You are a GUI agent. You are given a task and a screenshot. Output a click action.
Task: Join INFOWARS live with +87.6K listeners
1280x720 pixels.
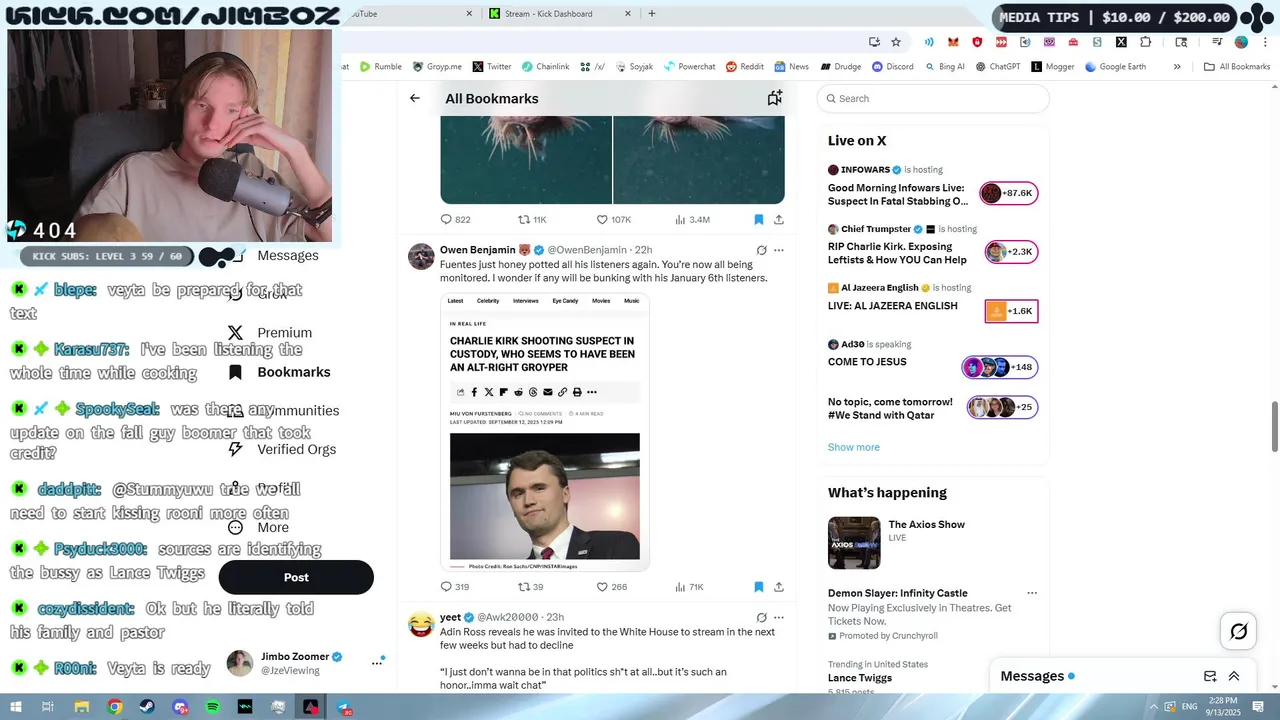[x=1009, y=193]
